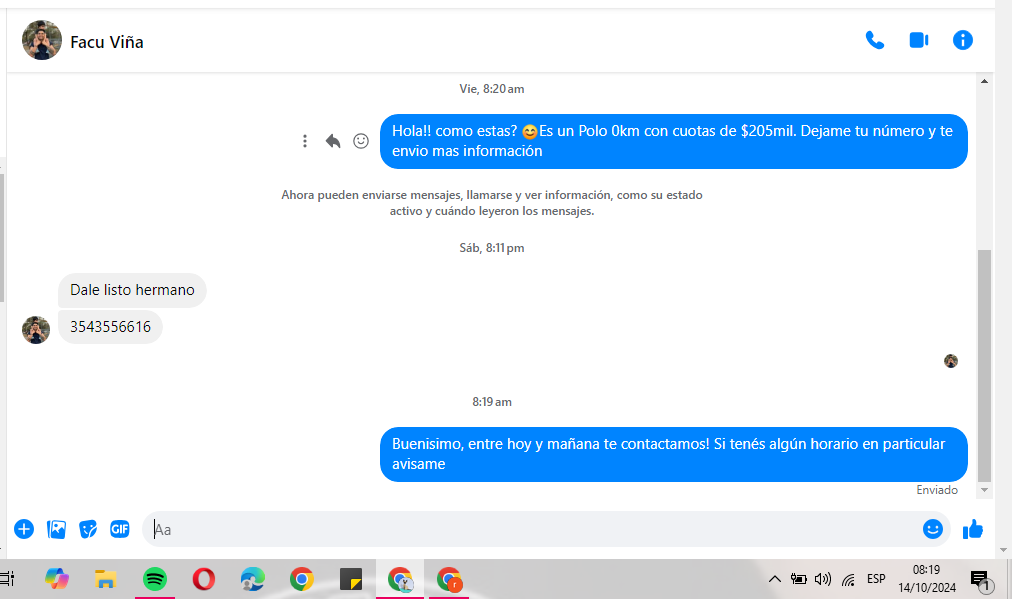Click the Facu Viña name in header
Image resolution: width=1012 pixels, height=599 pixels.
click(106, 42)
